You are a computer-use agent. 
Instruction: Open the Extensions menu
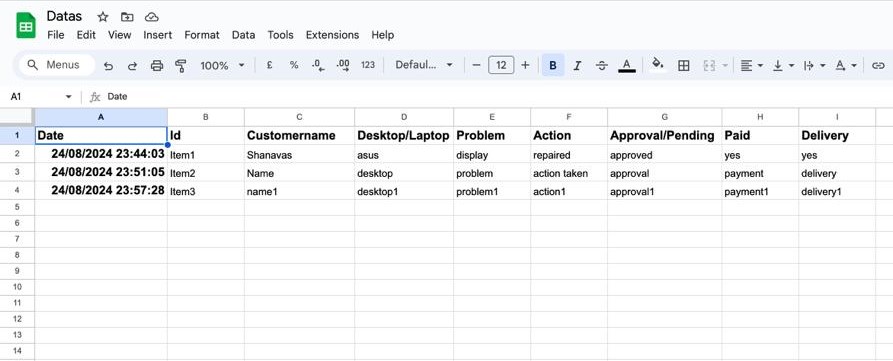pos(333,35)
